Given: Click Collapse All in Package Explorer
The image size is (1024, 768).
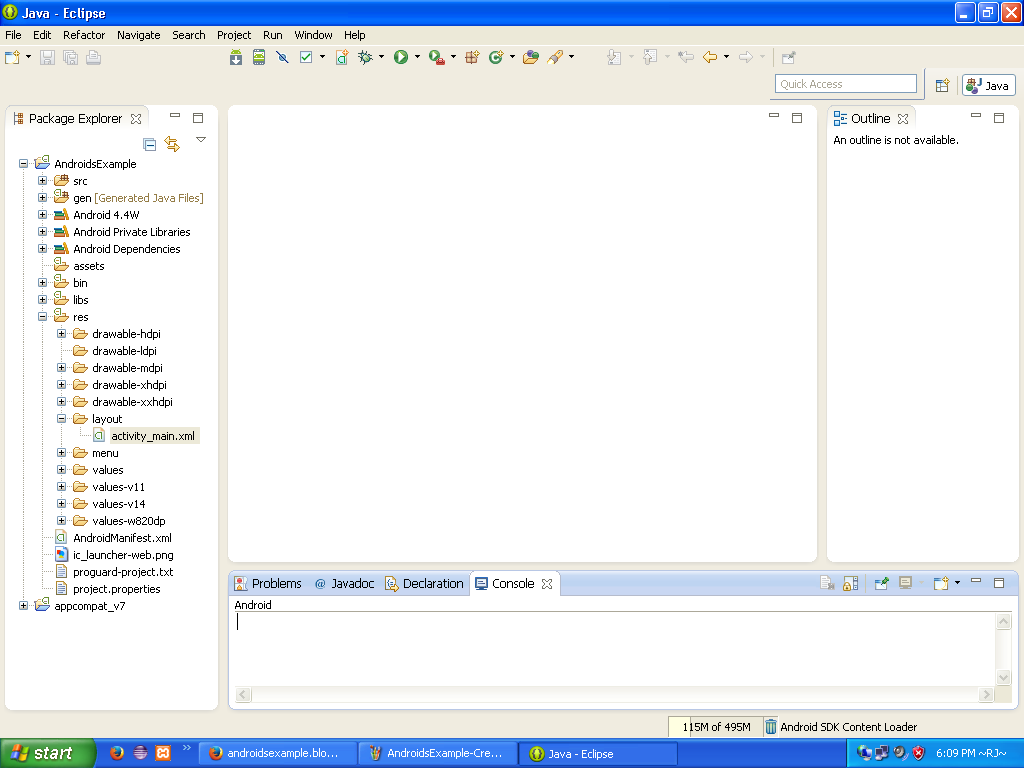Looking at the screenshot, I should point(150,144).
